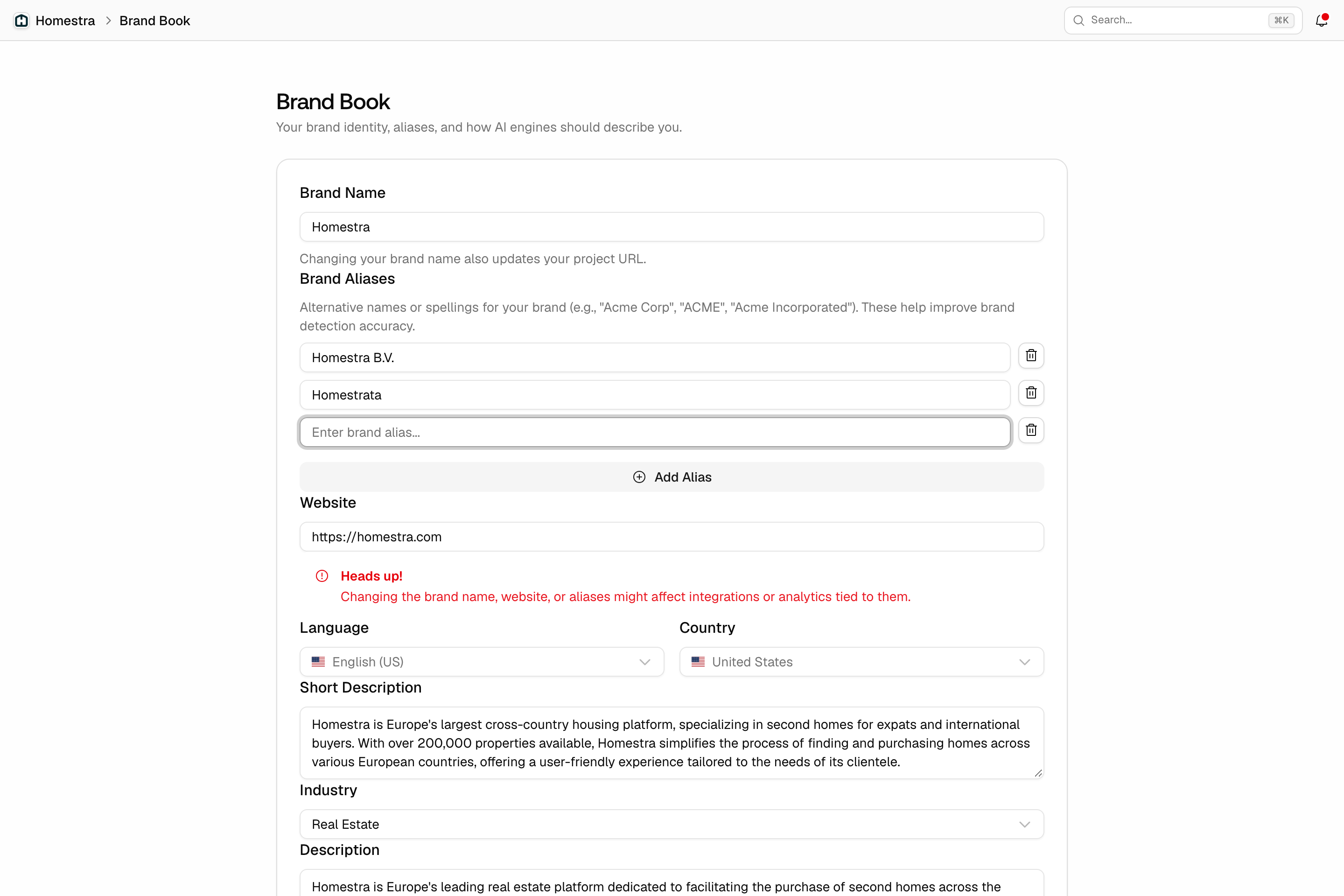Click the Homestra B.V. alias field

click(x=655, y=358)
